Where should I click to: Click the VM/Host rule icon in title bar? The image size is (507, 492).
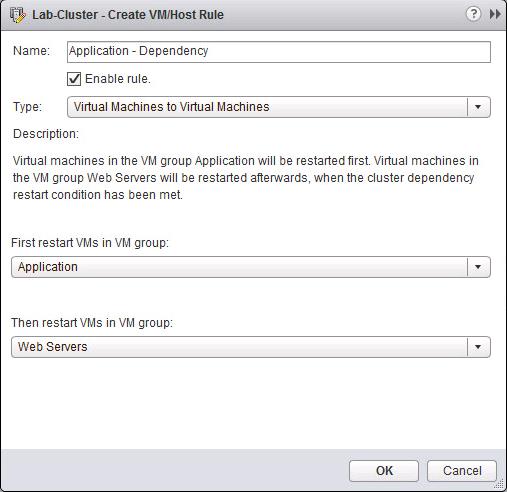pyautogui.click(x=18, y=15)
